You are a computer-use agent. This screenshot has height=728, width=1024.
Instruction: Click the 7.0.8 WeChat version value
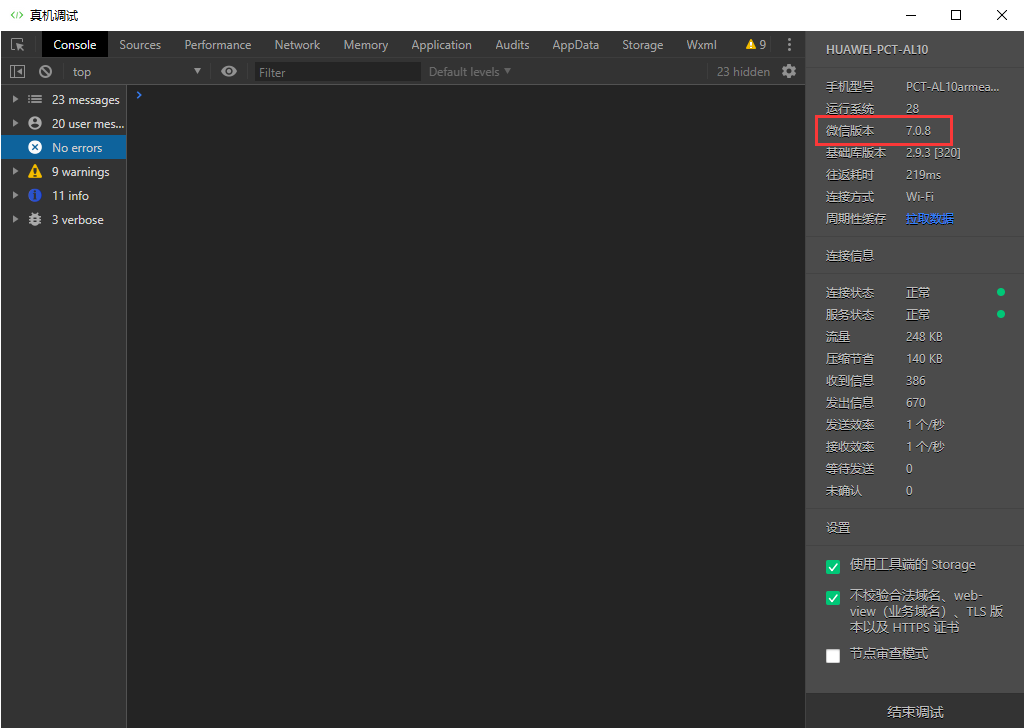click(918, 131)
